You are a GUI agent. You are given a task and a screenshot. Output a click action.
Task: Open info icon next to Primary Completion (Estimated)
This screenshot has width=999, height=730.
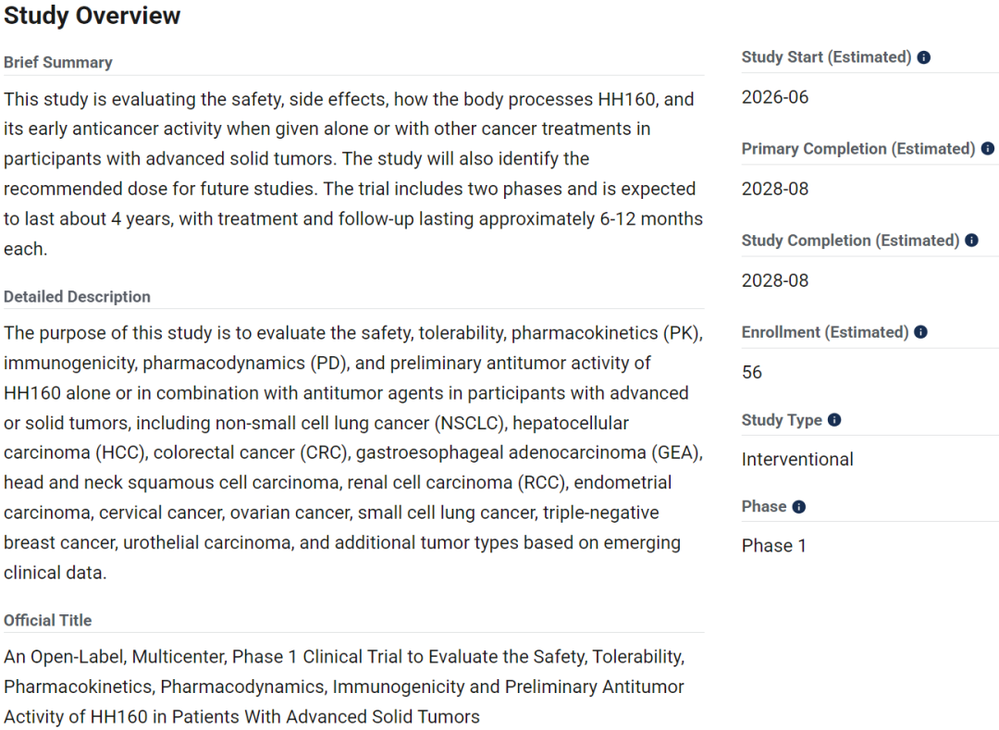[988, 148]
